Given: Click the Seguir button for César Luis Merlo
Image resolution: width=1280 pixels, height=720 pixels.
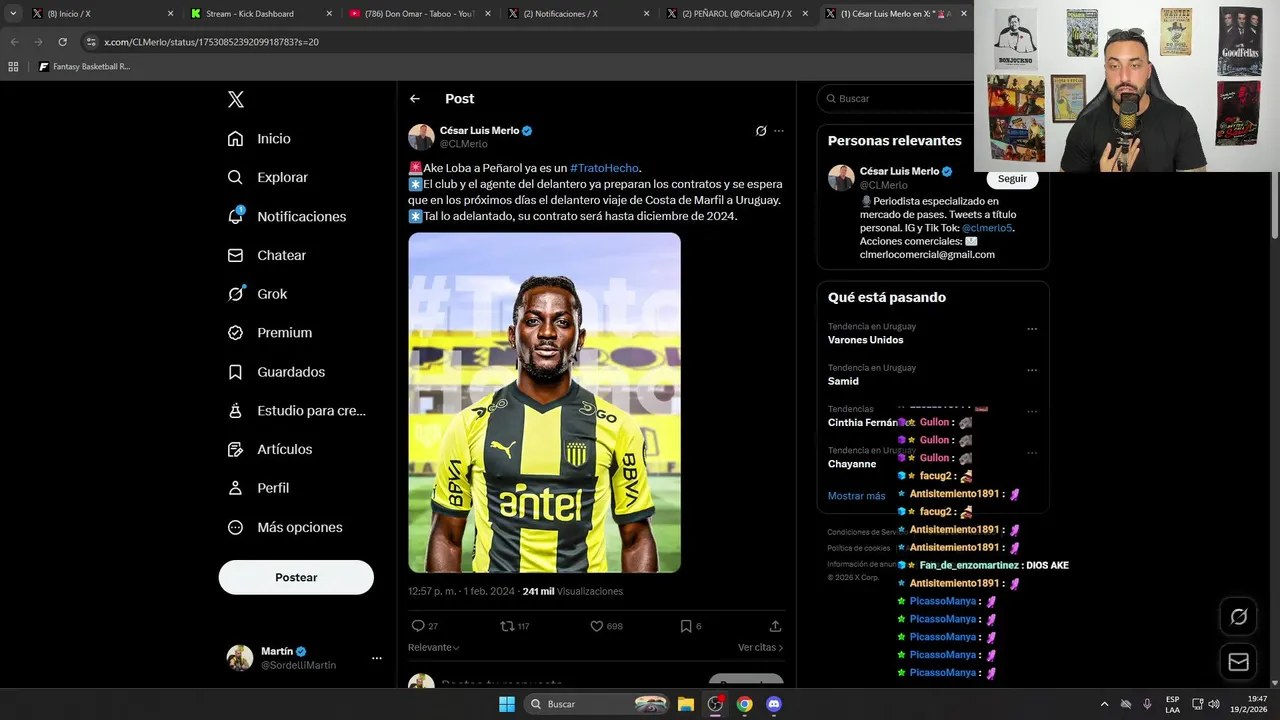Looking at the screenshot, I should coord(1012,179).
